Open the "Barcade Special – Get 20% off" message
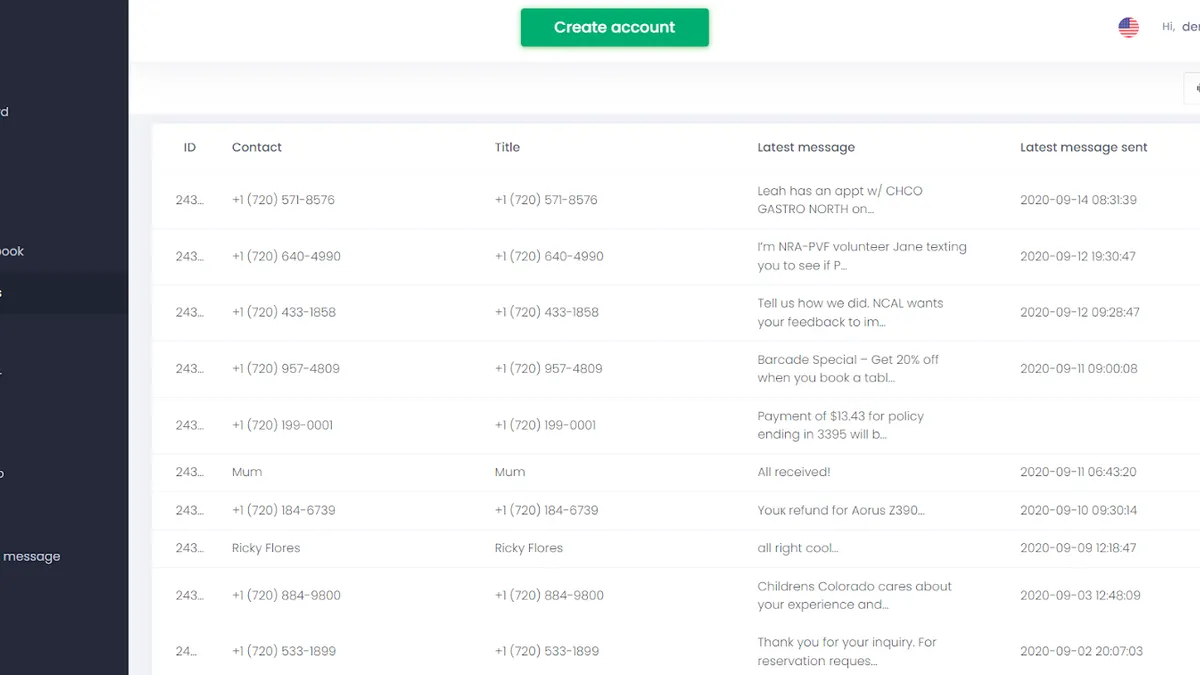Screen dimensions: 1200x675 (848, 368)
